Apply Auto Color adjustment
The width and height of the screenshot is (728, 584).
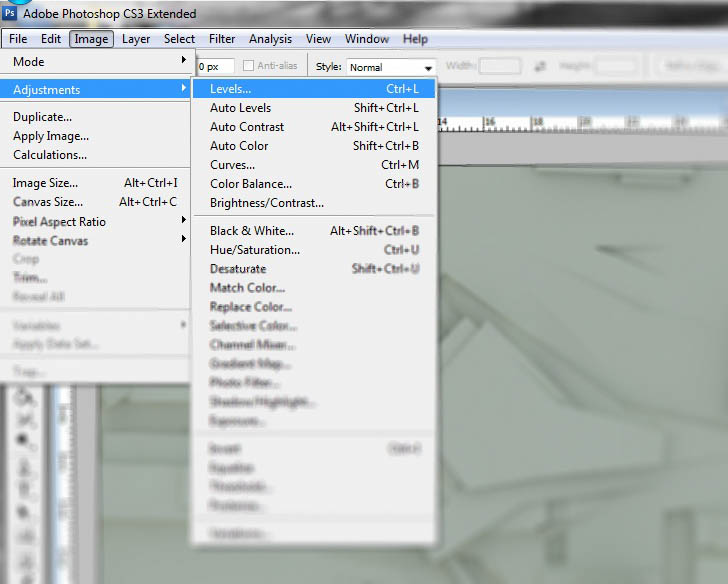click(314, 146)
